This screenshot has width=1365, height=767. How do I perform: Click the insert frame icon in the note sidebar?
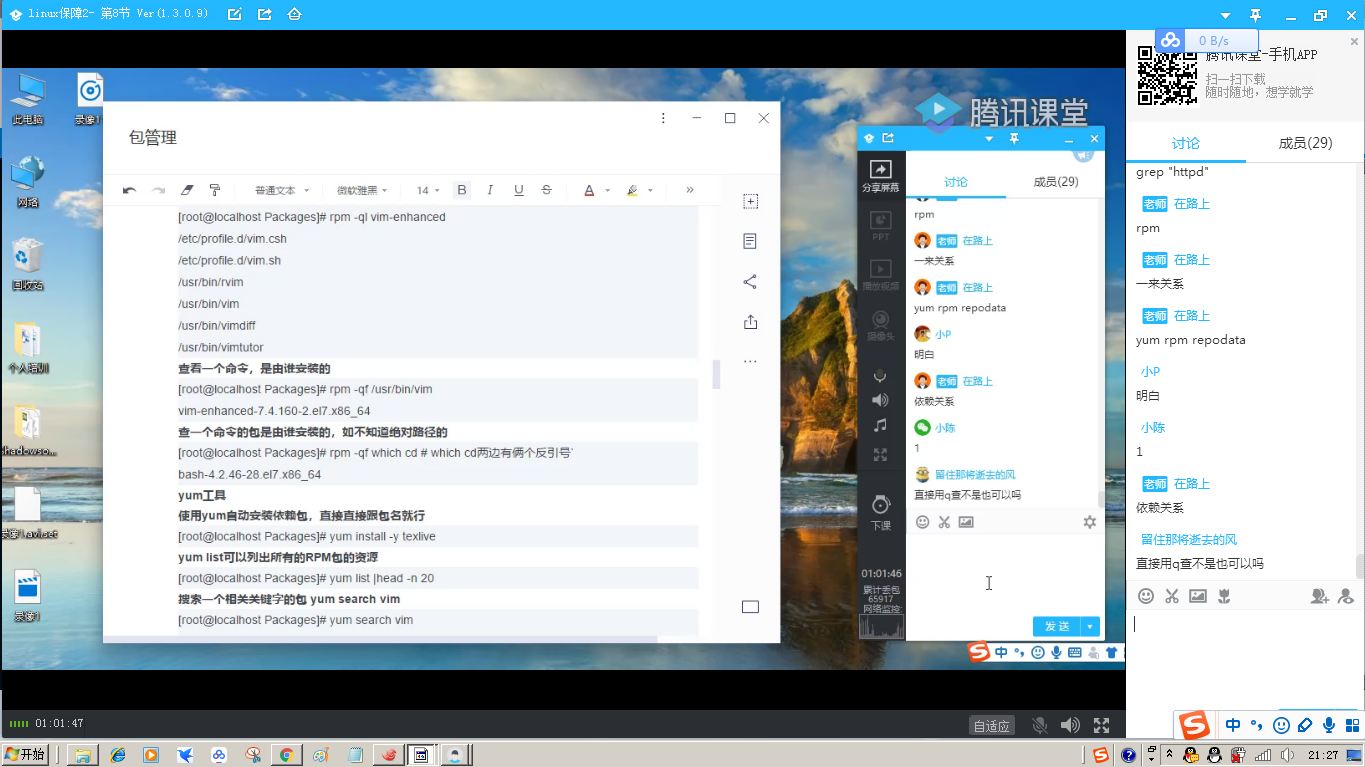750,201
